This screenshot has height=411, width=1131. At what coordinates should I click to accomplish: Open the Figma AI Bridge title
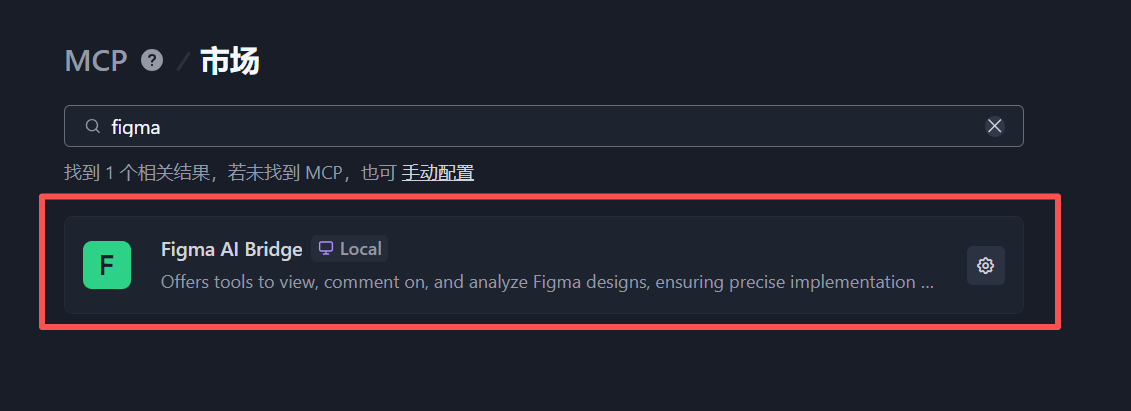tap(231, 249)
